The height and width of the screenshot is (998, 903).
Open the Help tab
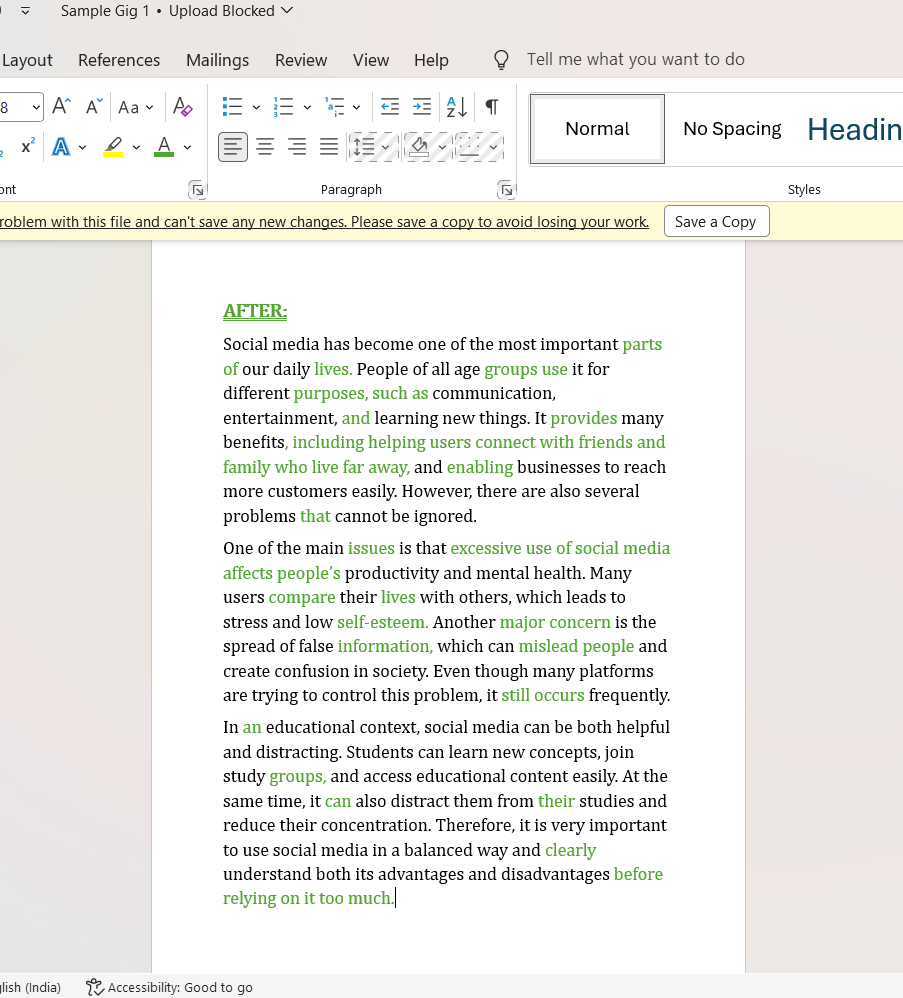(431, 60)
